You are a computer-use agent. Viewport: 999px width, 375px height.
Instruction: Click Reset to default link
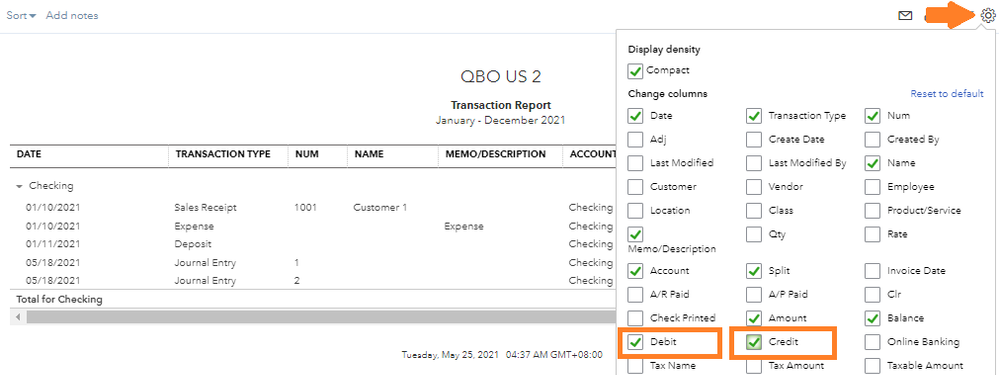click(947, 94)
